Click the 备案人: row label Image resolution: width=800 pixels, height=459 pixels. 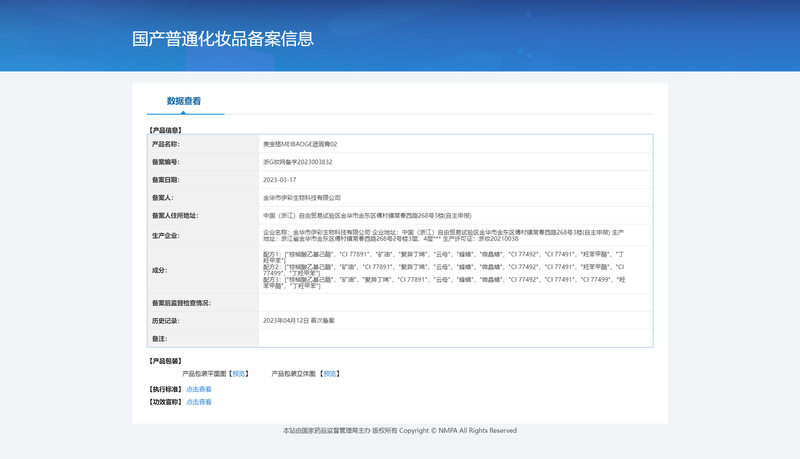coord(162,198)
